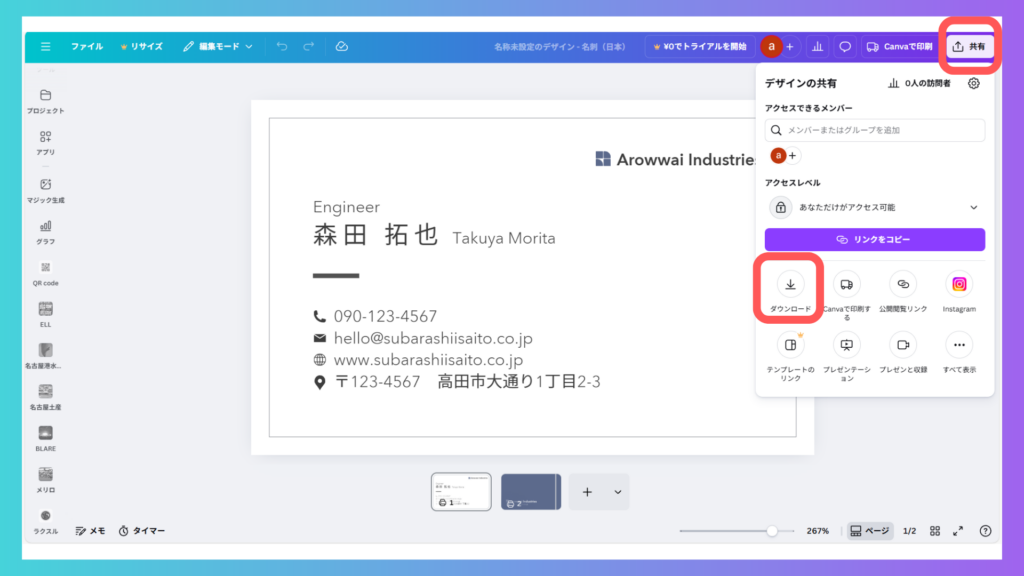1024x576 pixels.
Task: Toggle the notes (メモ) panel
Action: (90, 531)
